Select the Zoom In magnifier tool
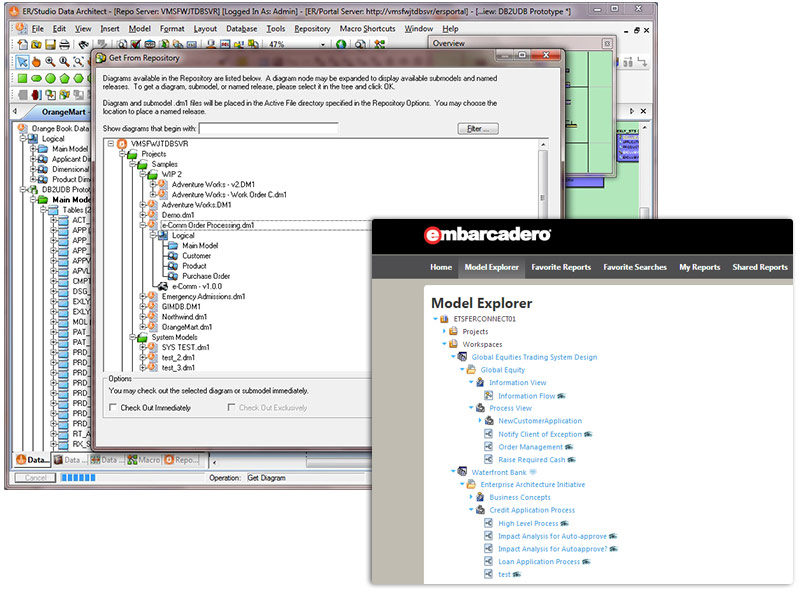 (x=50, y=62)
